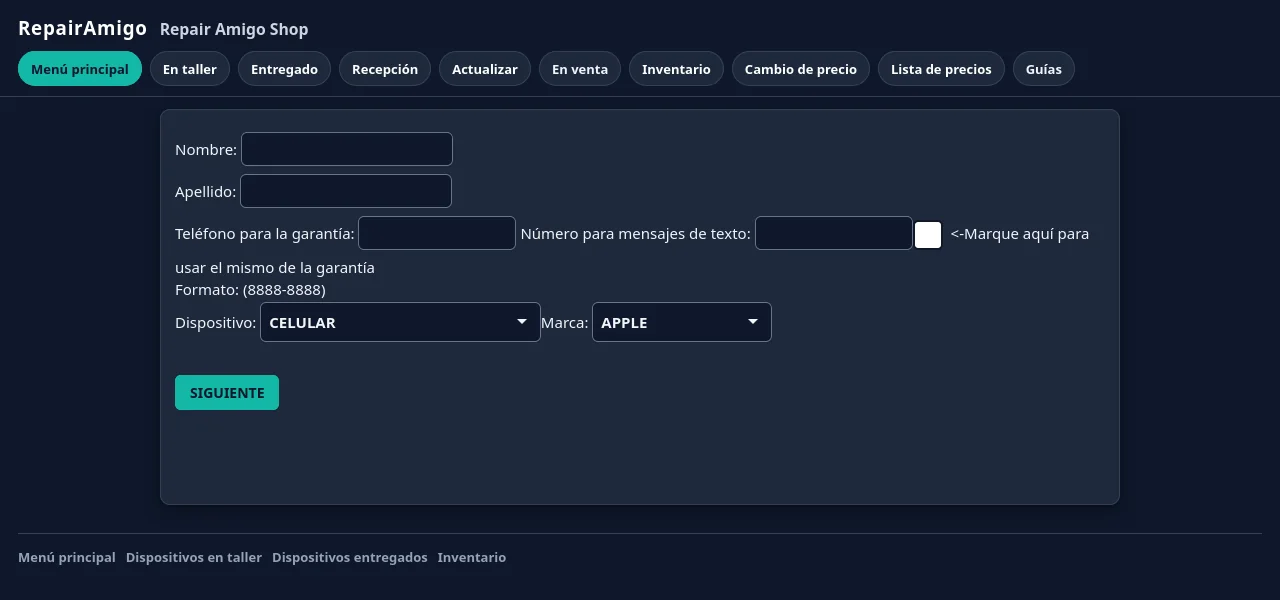Click the Formato: (8888-8888) hint text

250,290
